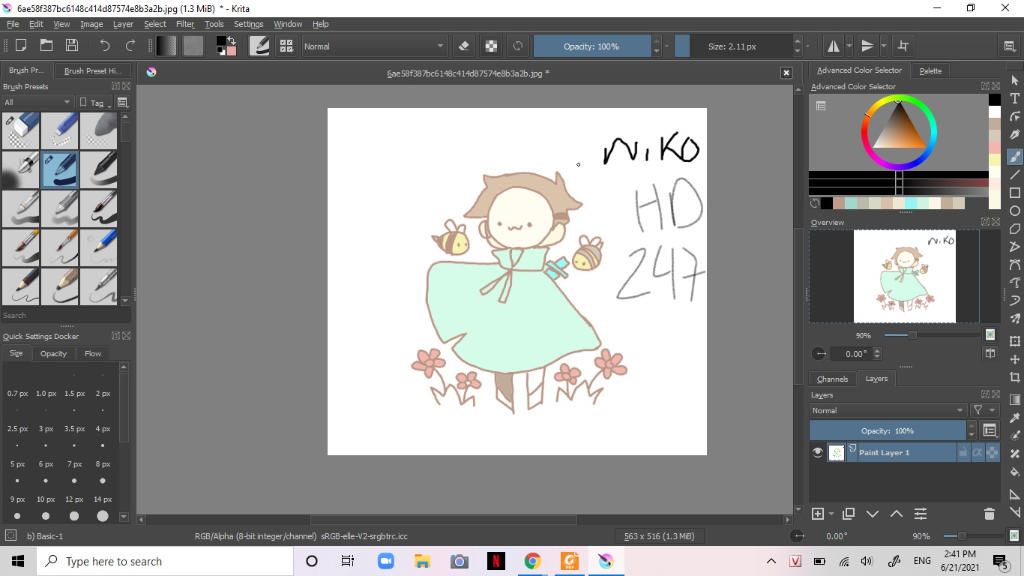Toggle horizontal mirror tool

833,46
